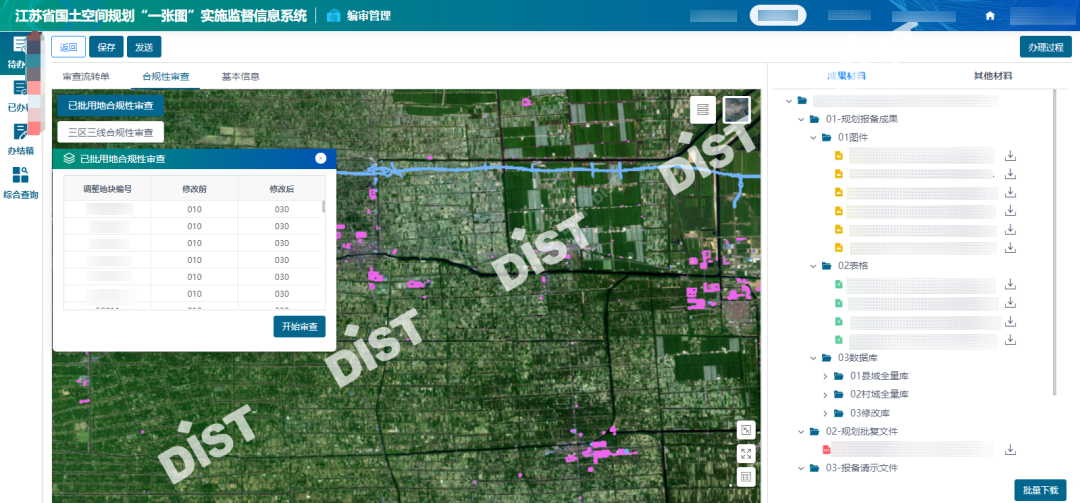Click the 返回 button
Viewport: 1080px width, 503px height.
pos(68,47)
